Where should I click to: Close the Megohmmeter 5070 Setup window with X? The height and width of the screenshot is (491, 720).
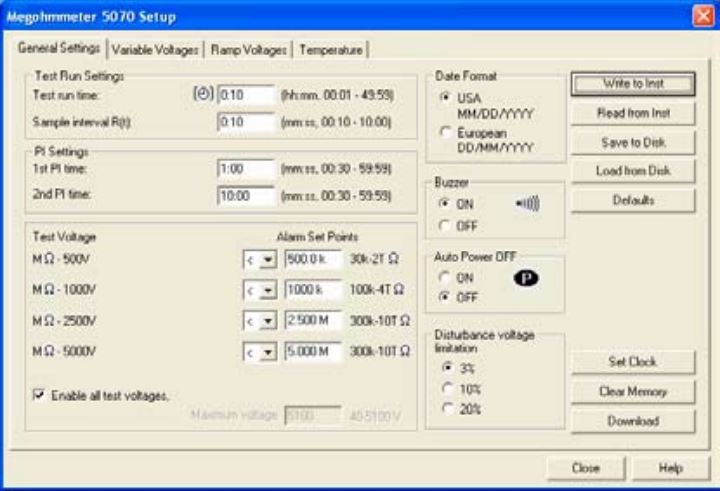tap(703, 16)
